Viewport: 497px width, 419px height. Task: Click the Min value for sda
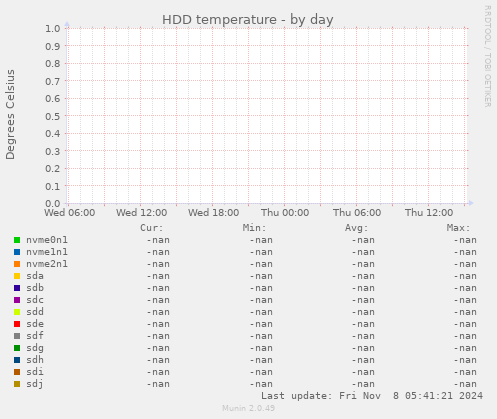pos(261,276)
